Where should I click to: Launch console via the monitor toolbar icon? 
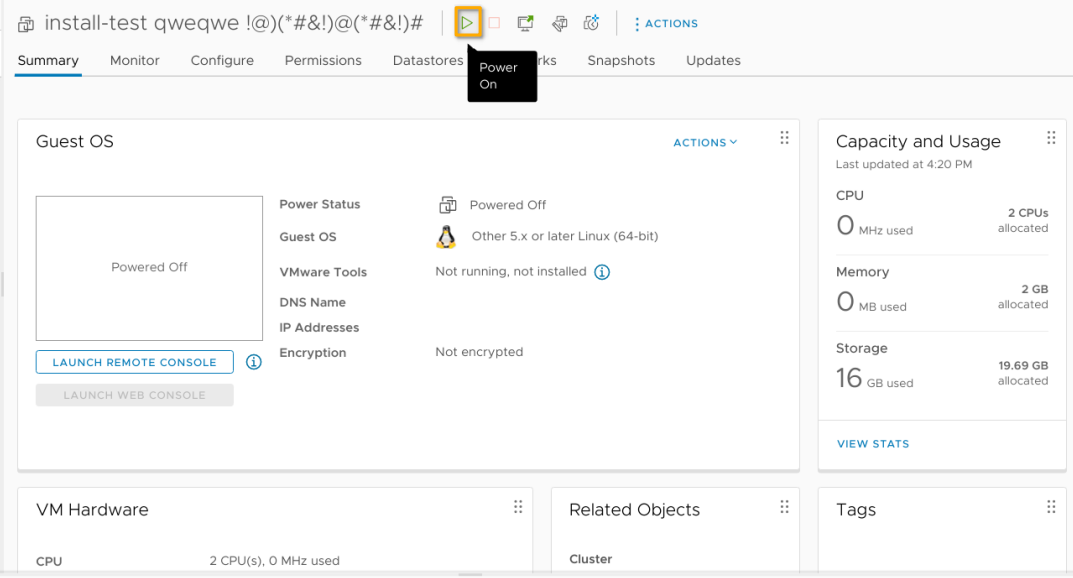[525, 23]
